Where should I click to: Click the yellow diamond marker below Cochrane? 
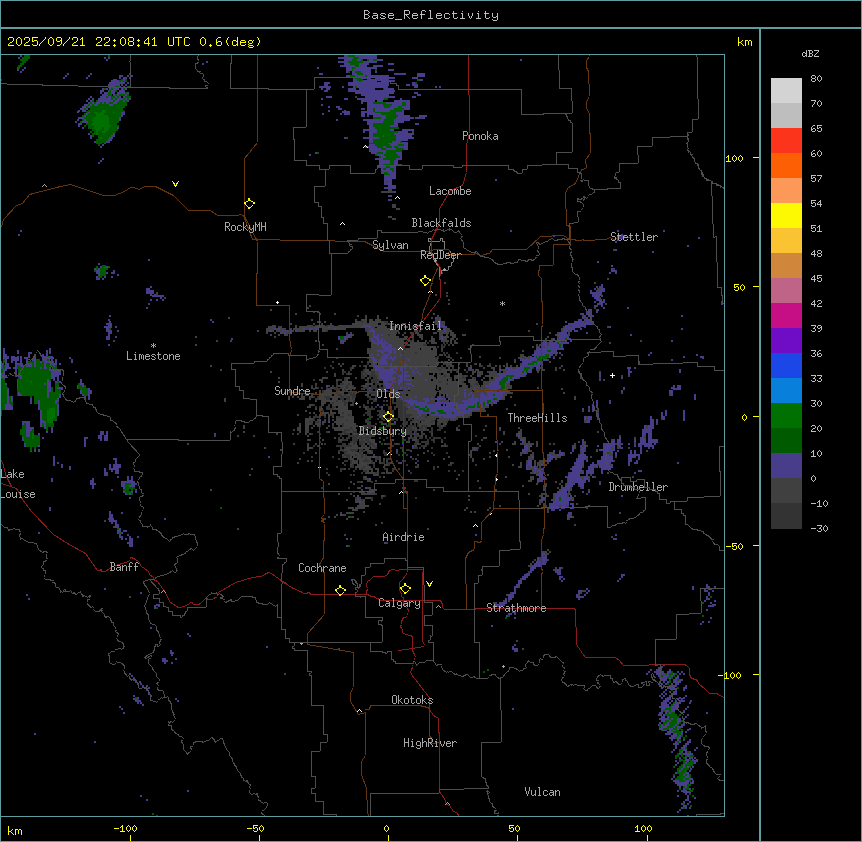tap(340, 590)
